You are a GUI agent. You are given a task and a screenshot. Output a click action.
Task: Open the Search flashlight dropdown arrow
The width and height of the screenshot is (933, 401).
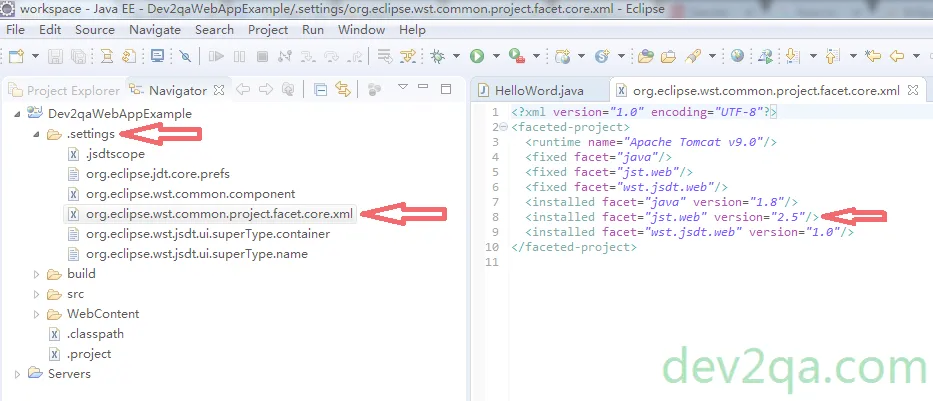point(712,57)
